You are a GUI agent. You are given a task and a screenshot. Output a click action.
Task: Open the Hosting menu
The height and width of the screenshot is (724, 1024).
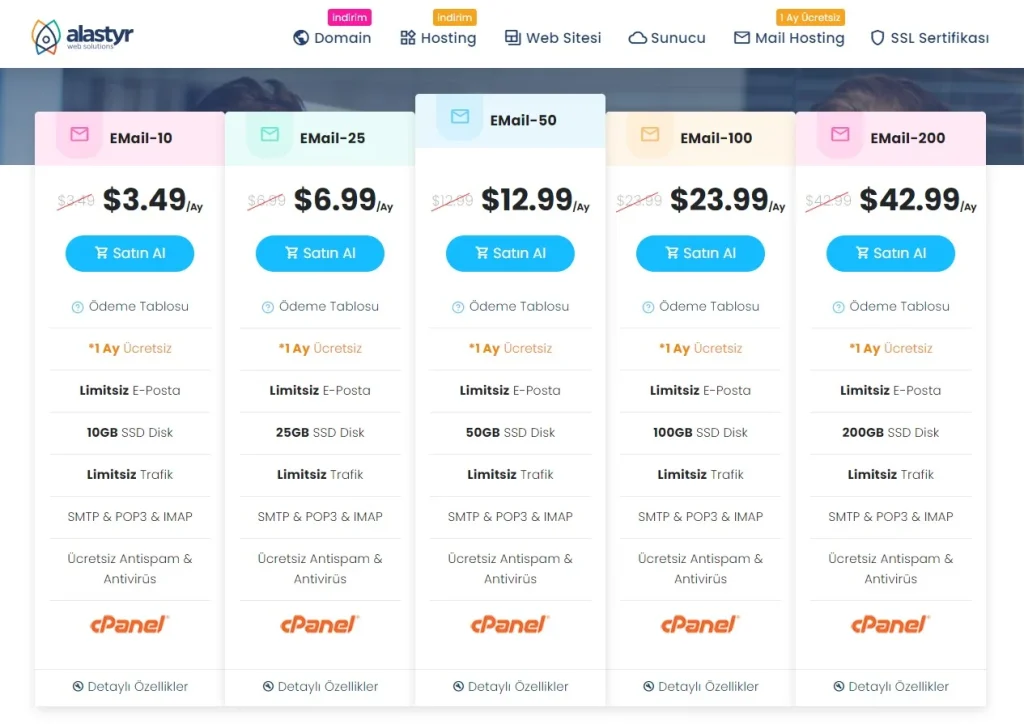[x=438, y=38]
